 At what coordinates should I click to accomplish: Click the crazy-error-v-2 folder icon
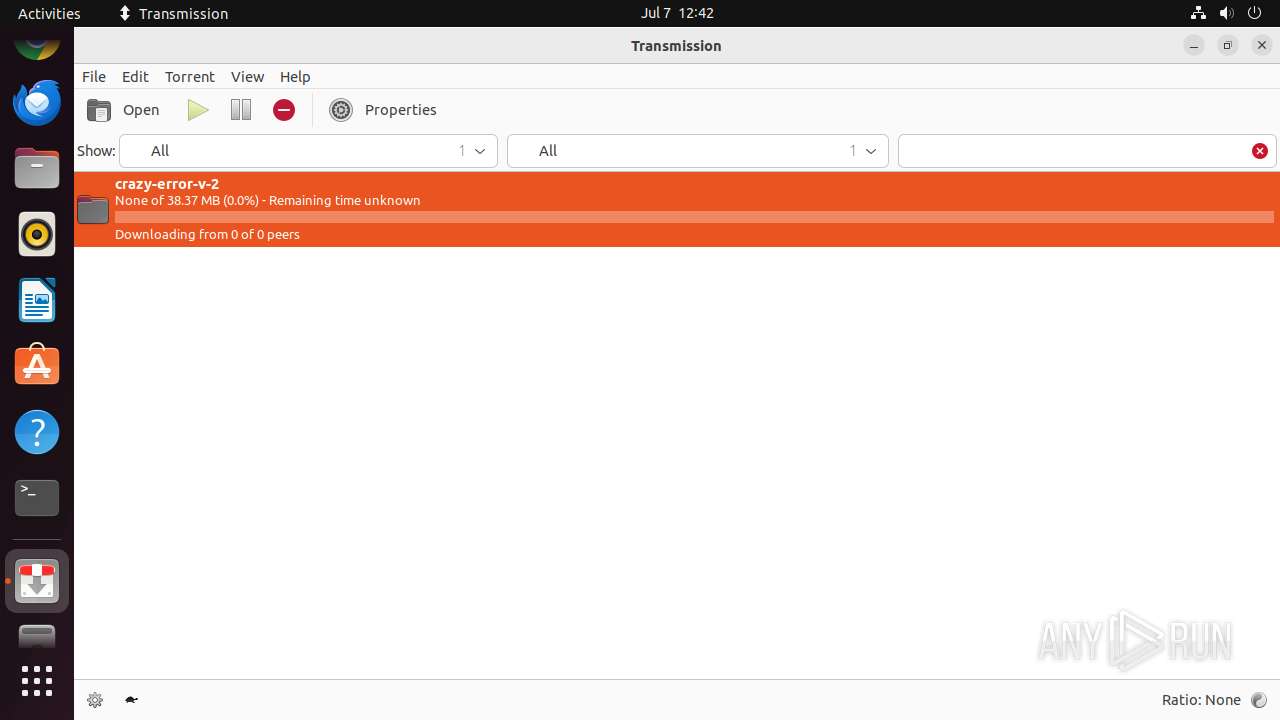click(93, 209)
